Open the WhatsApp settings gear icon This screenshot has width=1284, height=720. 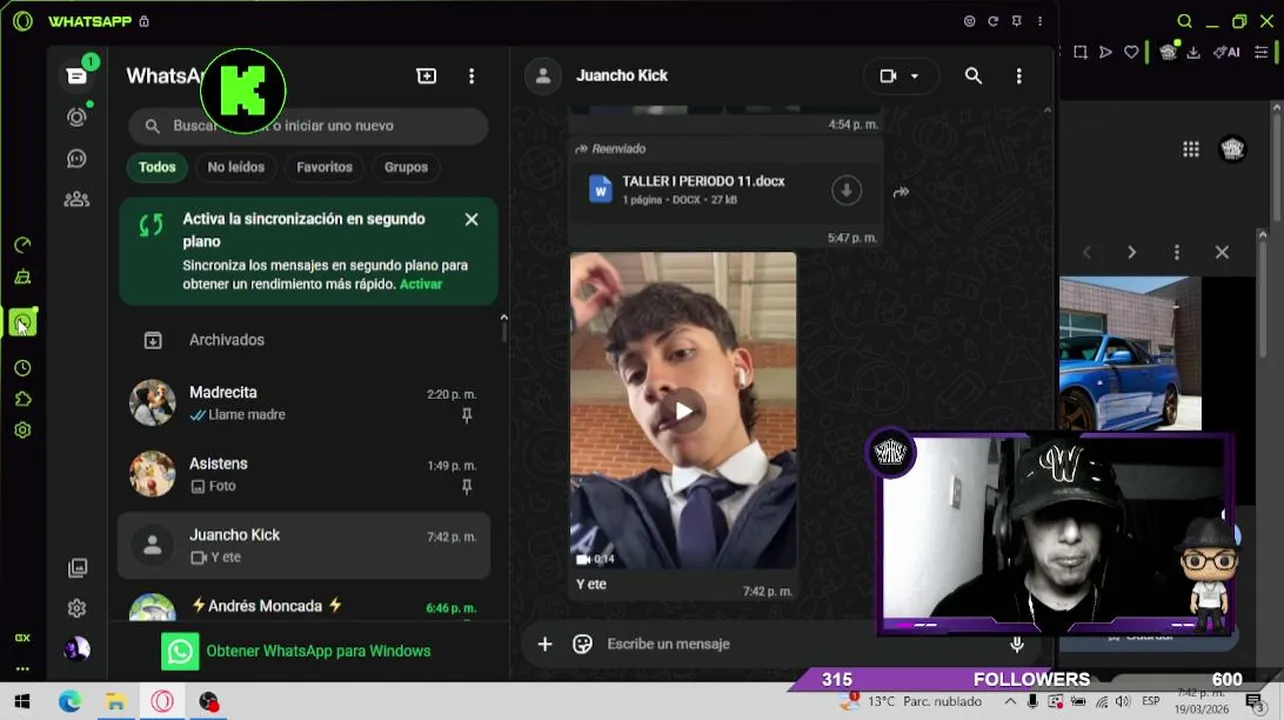pyautogui.click(x=77, y=608)
